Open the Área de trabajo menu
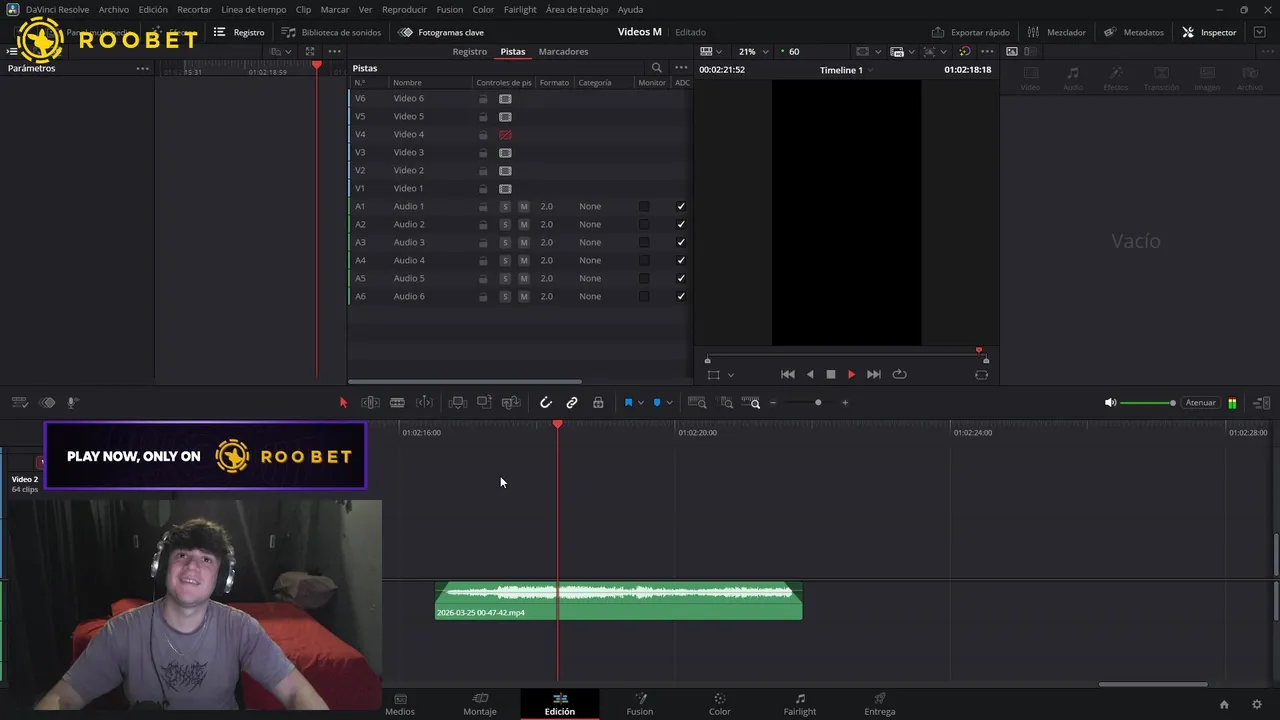 tap(577, 9)
